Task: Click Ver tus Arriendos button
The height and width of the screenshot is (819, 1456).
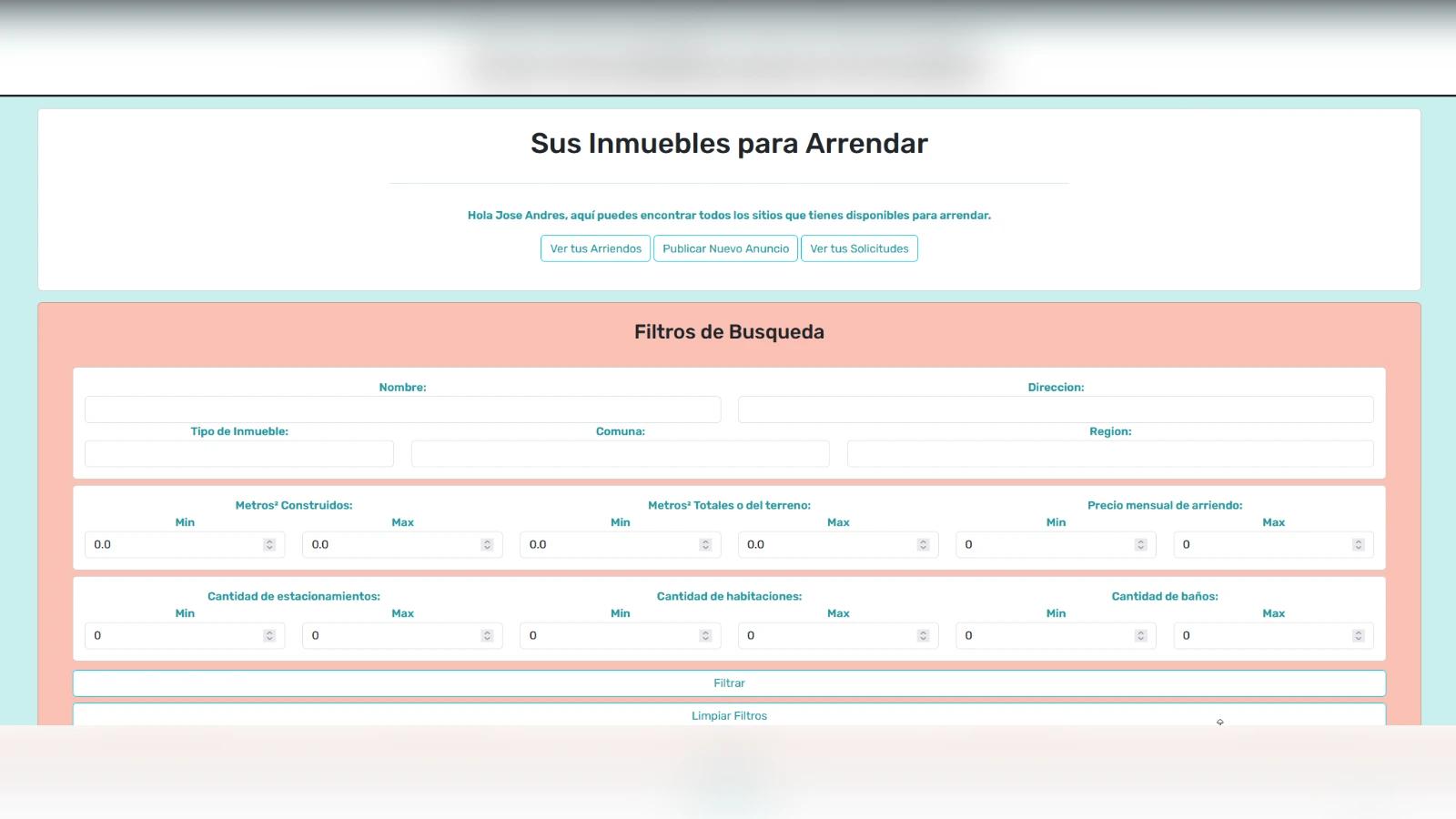Action: 594,248
